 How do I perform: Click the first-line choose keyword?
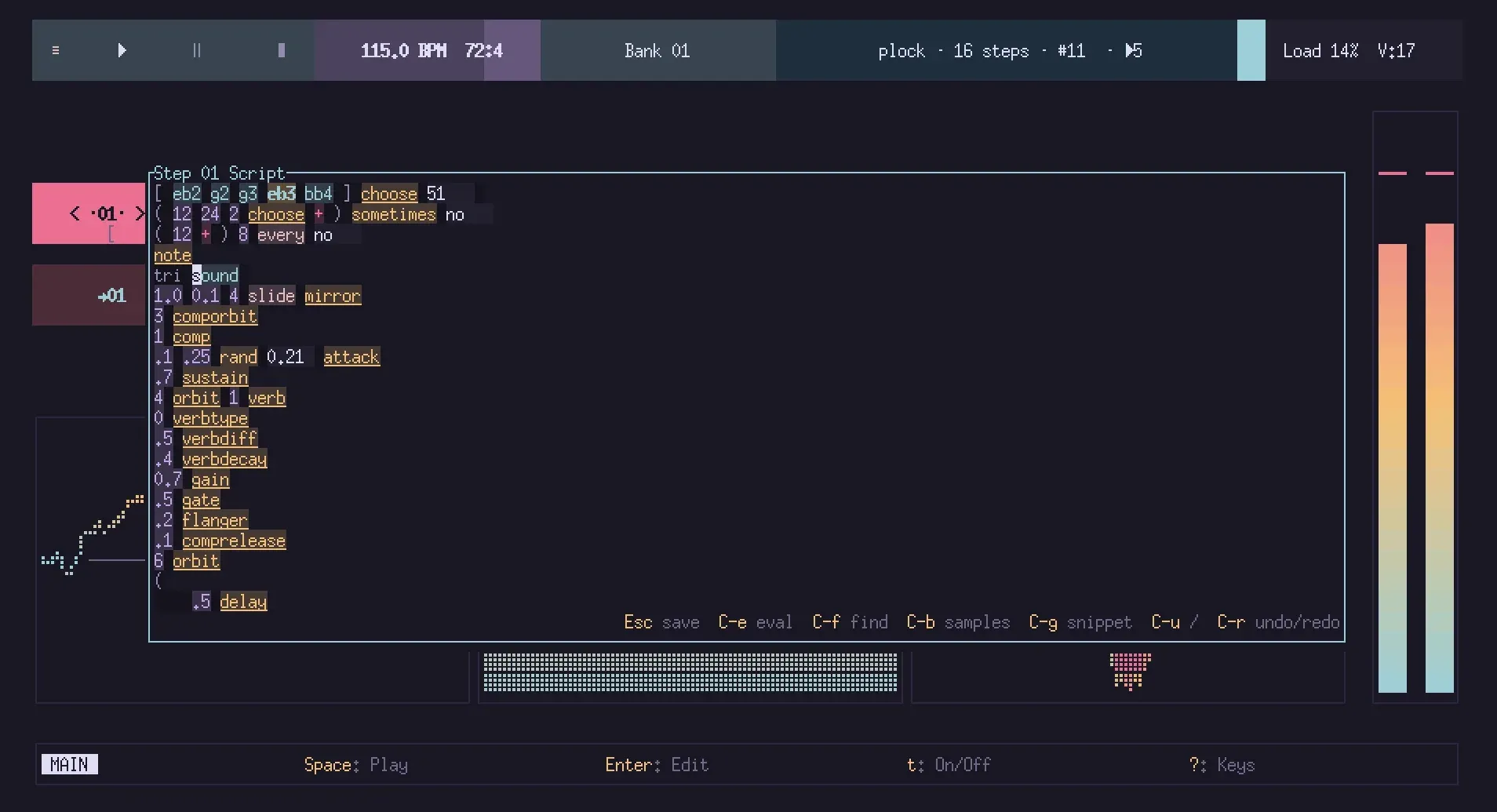coord(389,194)
